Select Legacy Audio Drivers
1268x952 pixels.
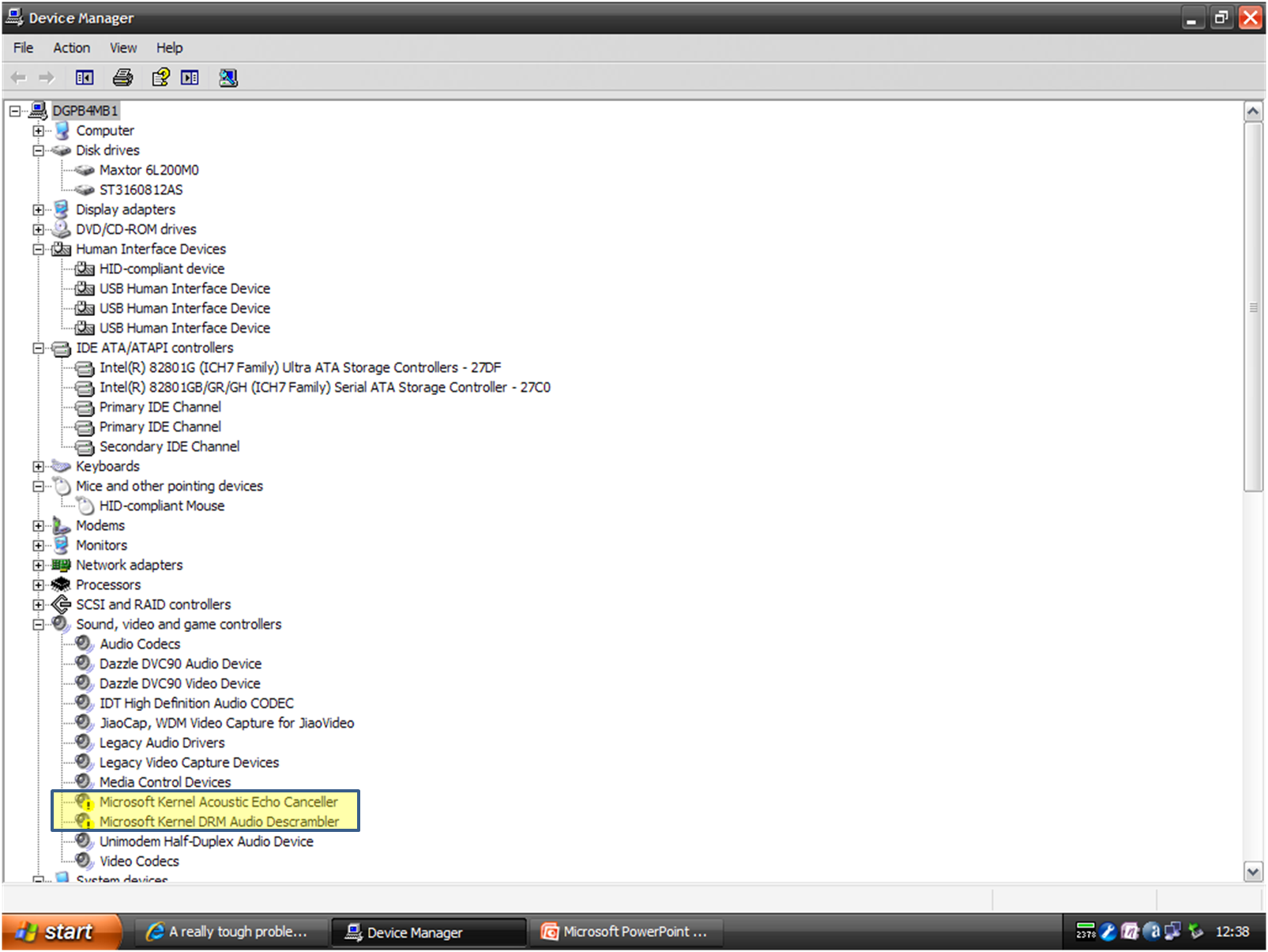[162, 743]
